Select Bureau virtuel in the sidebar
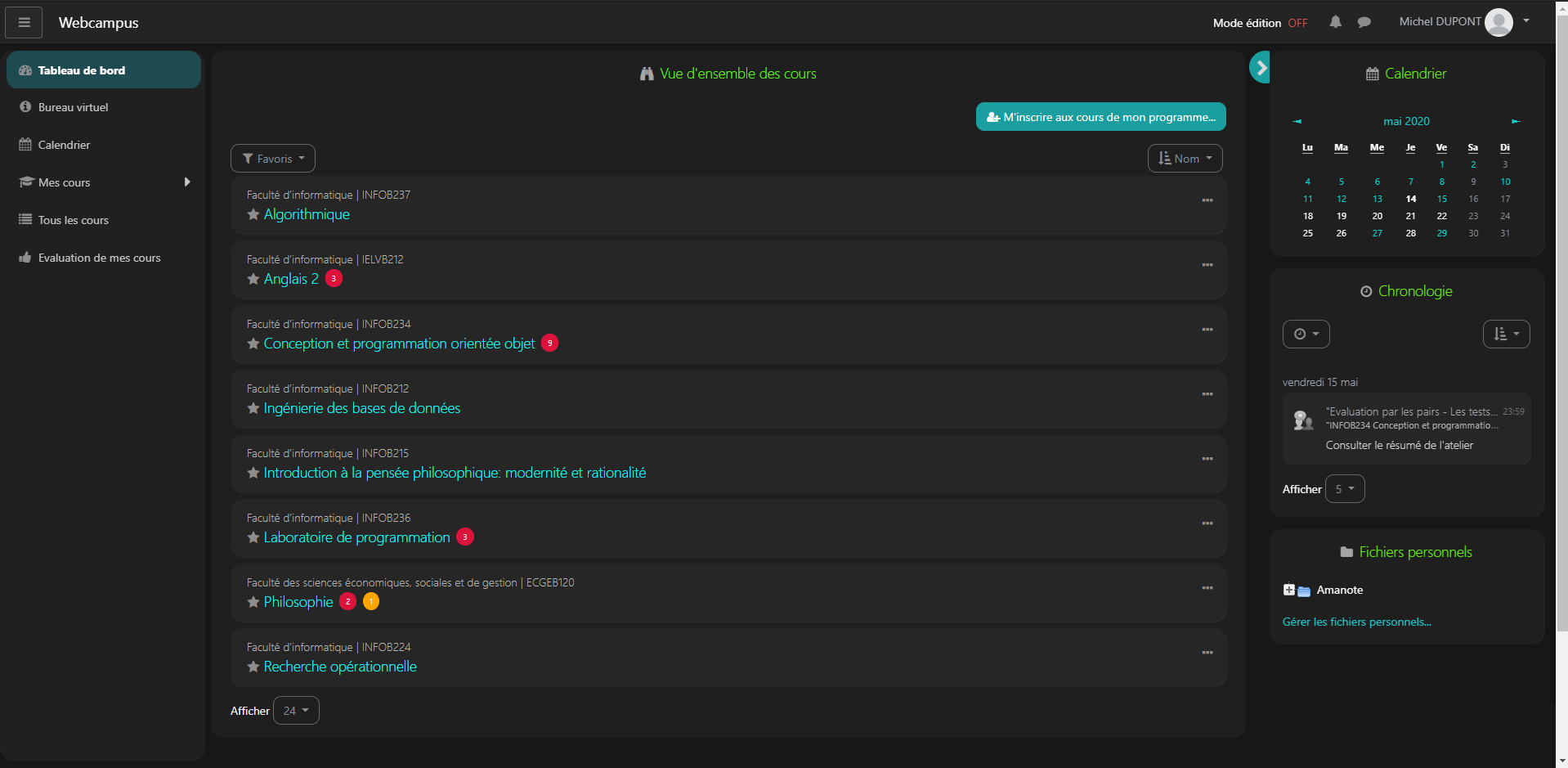 [73, 106]
